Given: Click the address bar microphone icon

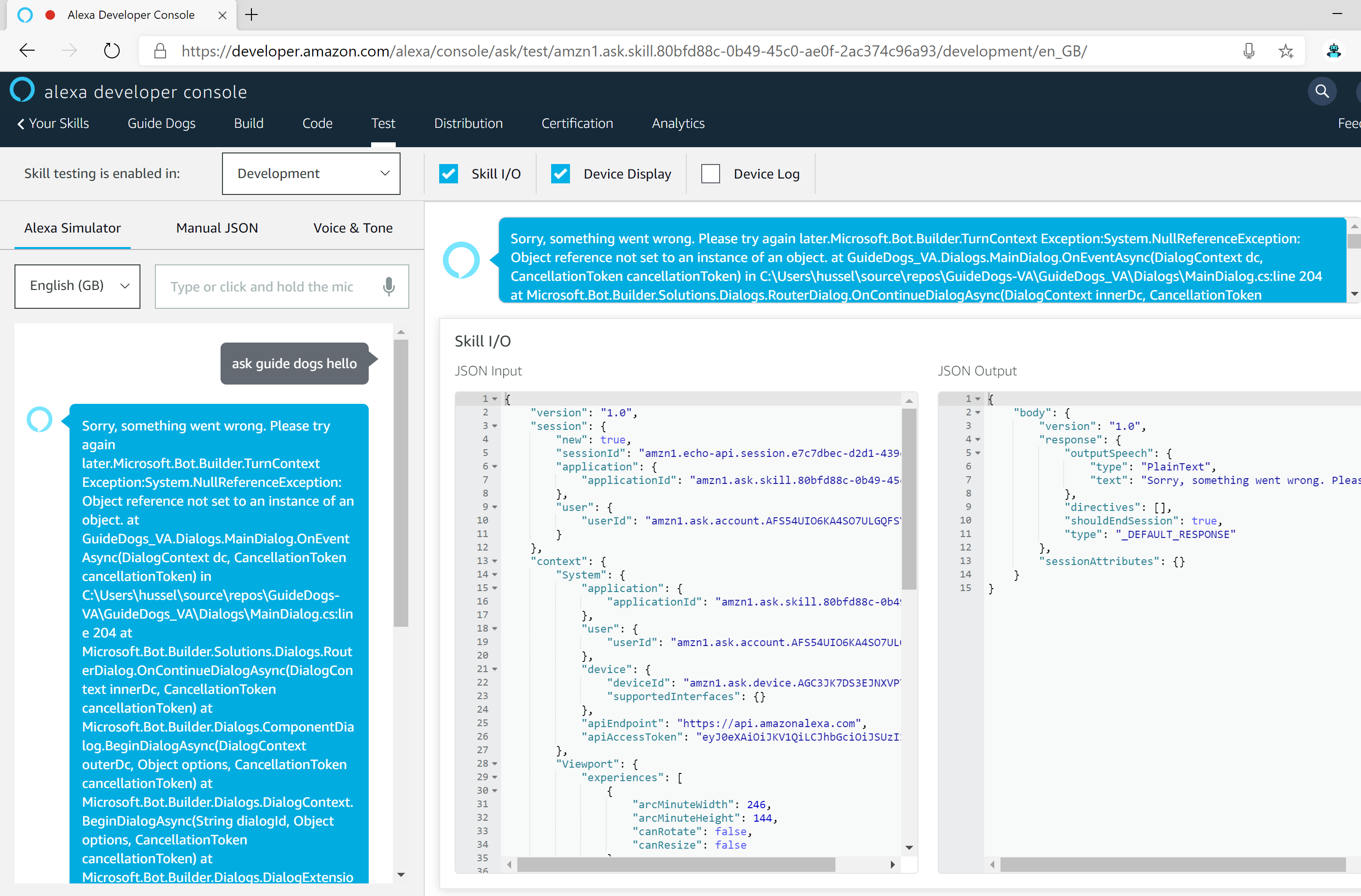Looking at the screenshot, I should [1249, 51].
